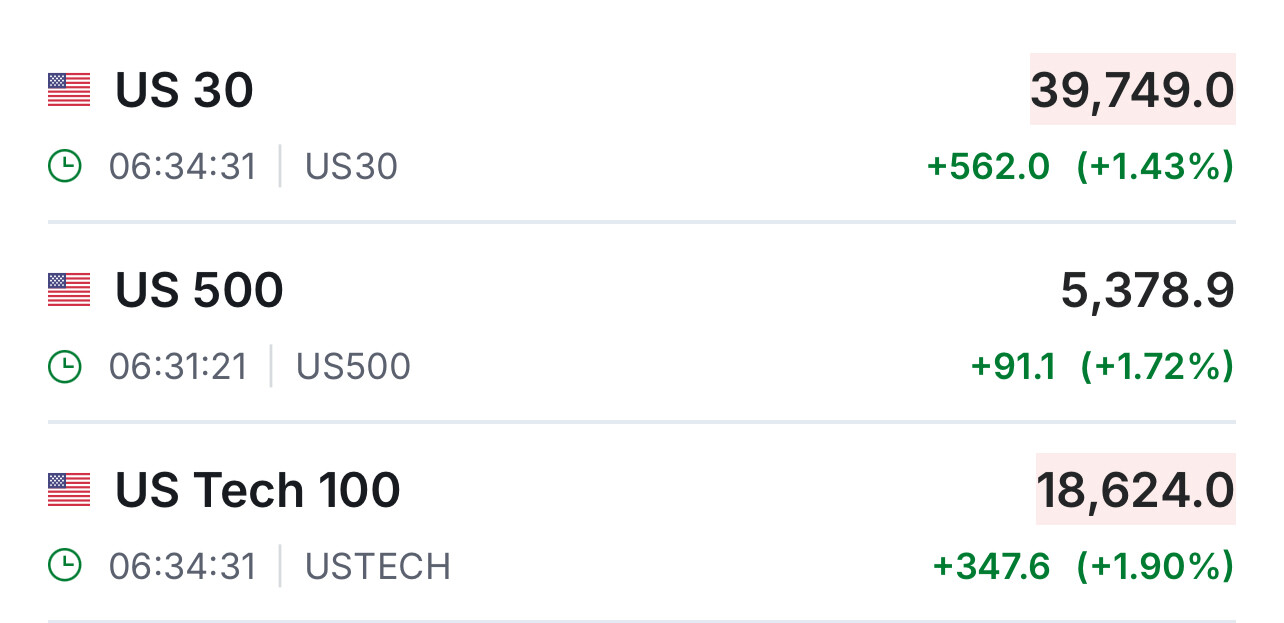This screenshot has width=1284, height=623.
Task: Click the 06:31:21 timestamp
Action: pyautogui.click(x=178, y=367)
